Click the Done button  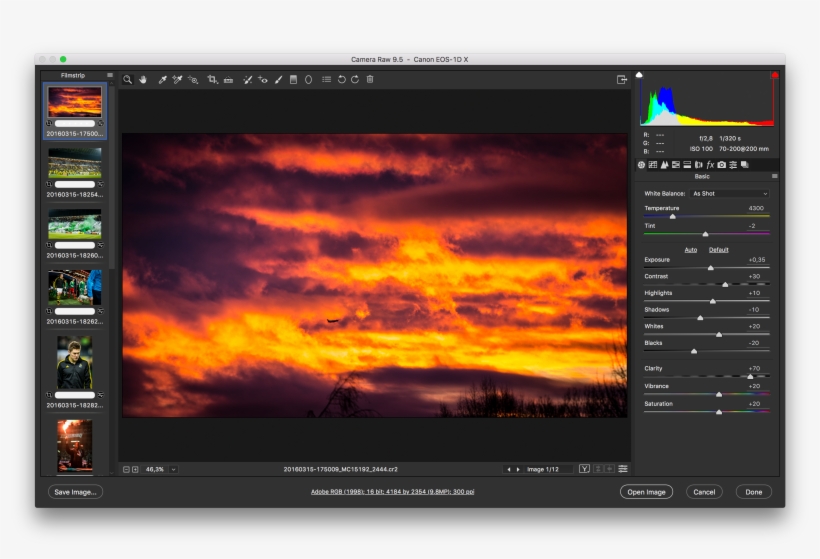click(x=754, y=492)
